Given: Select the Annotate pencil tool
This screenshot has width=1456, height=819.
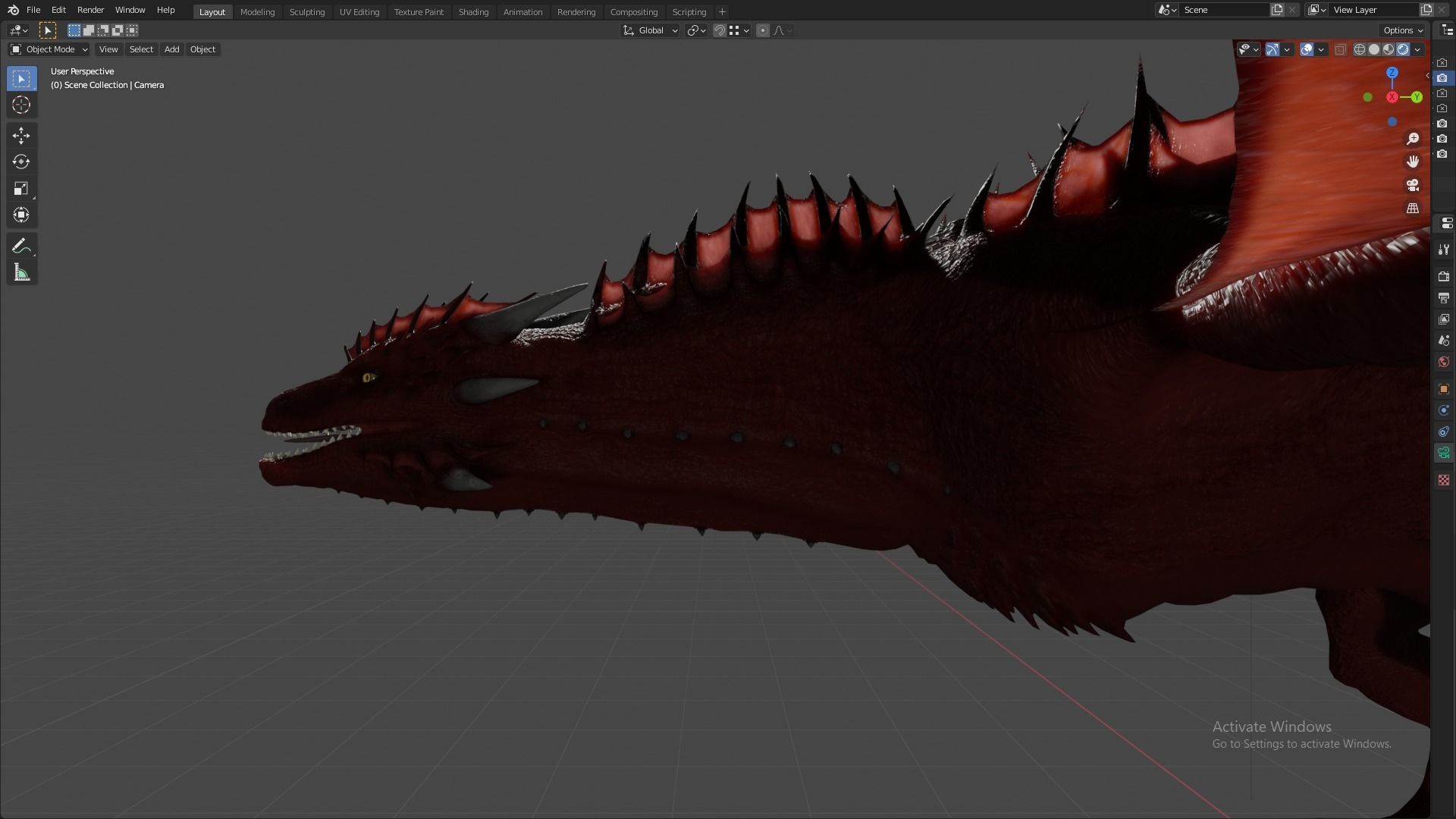Looking at the screenshot, I should (21, 246).
